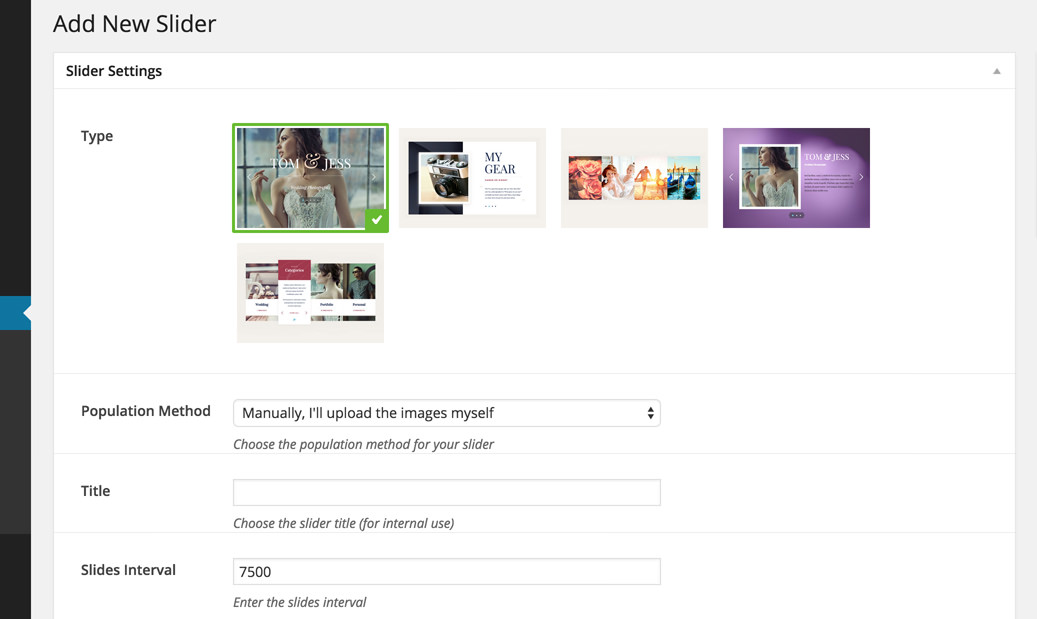This screenshot has width=1037, height=619.
Task: Click the green checkmark on selected slider
Action: (376, 220)
